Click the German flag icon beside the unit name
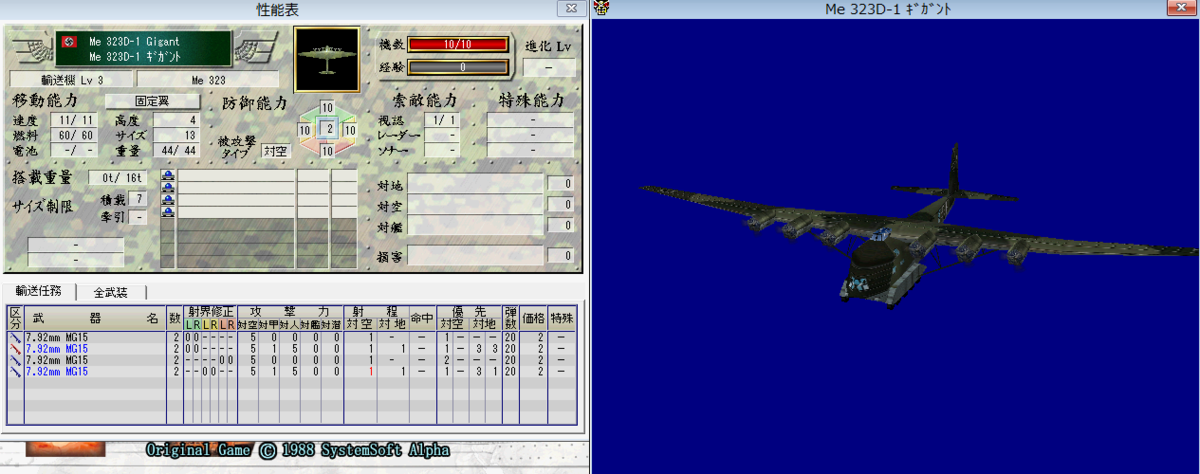 pos(69,42)
